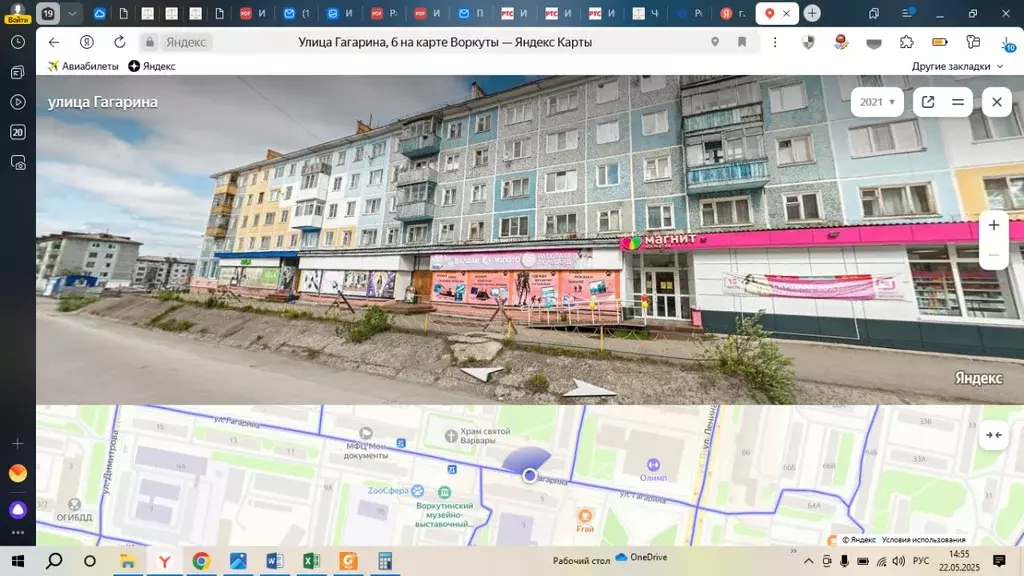Open the video play icon in sidebar

coord(18,102)
